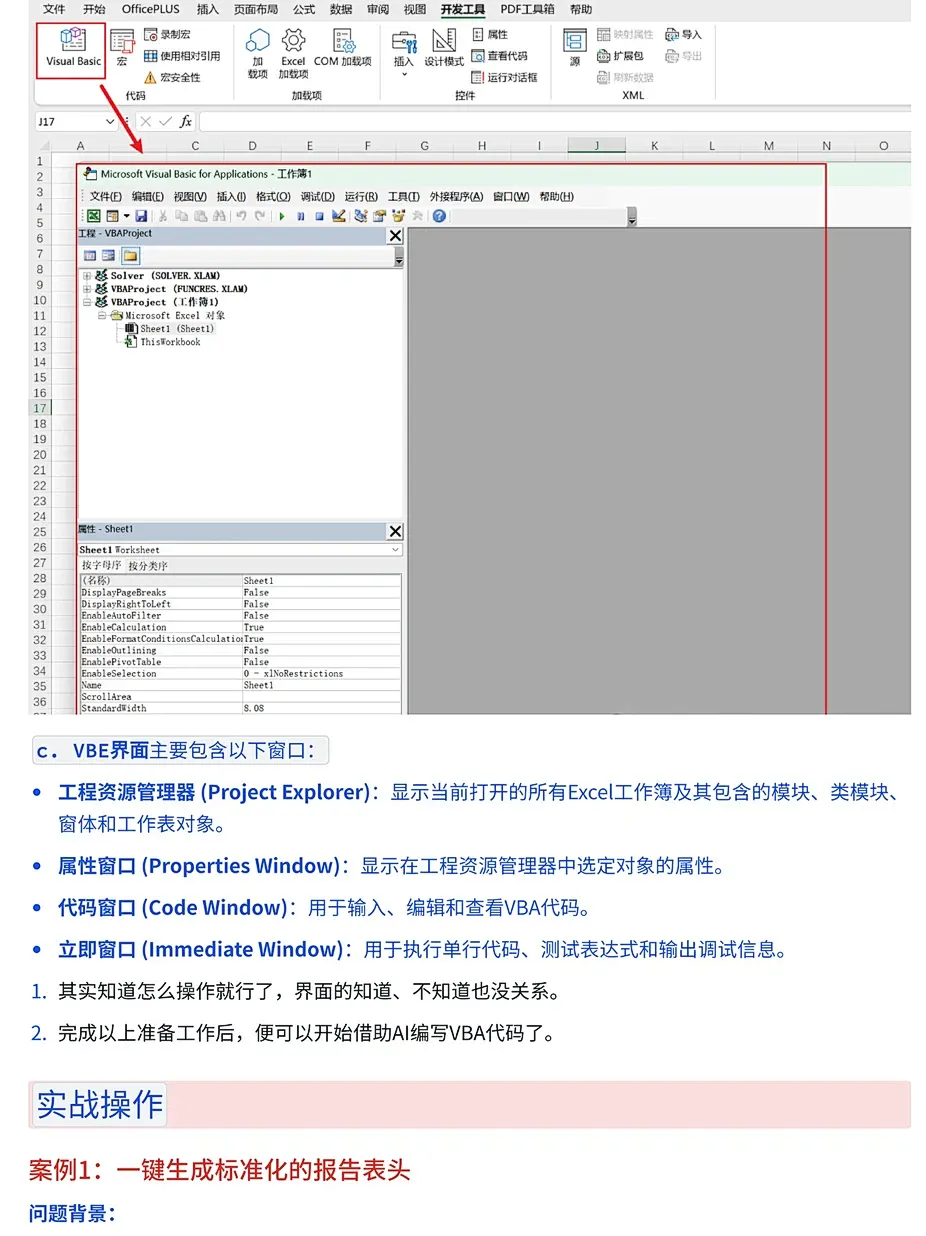Open the 加载项 add-ins hexagon button
This screenshot has width=926, height=1236.
coord(258,53)
